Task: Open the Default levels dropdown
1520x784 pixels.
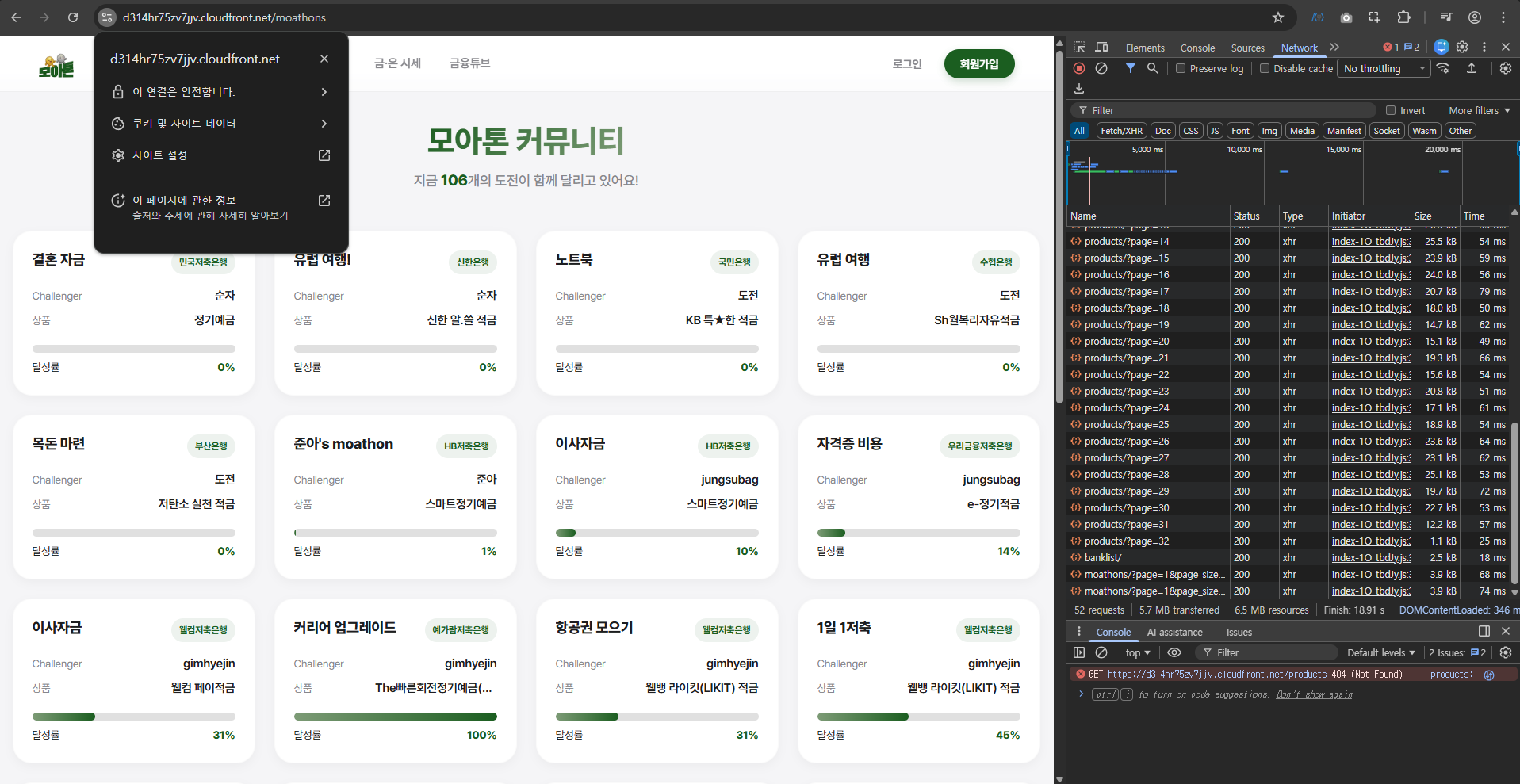Action: [1380, 653]
